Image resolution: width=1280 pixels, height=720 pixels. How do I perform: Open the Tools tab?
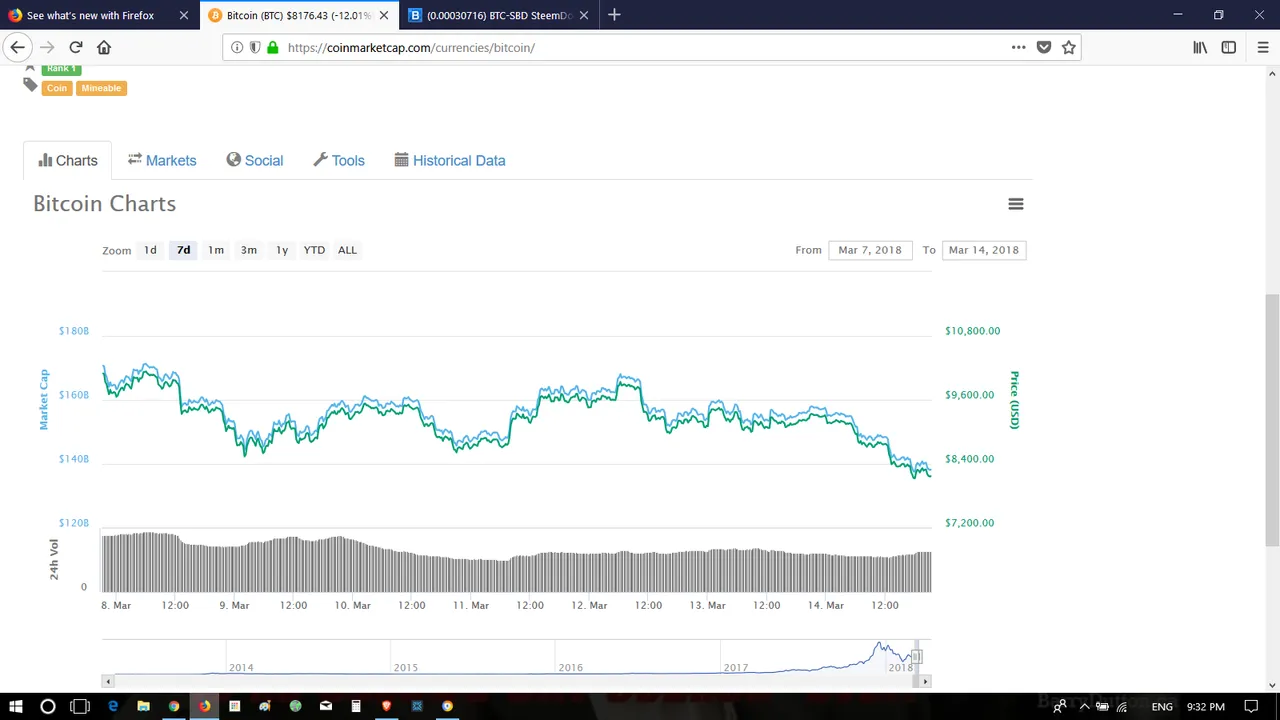(339, 160)
